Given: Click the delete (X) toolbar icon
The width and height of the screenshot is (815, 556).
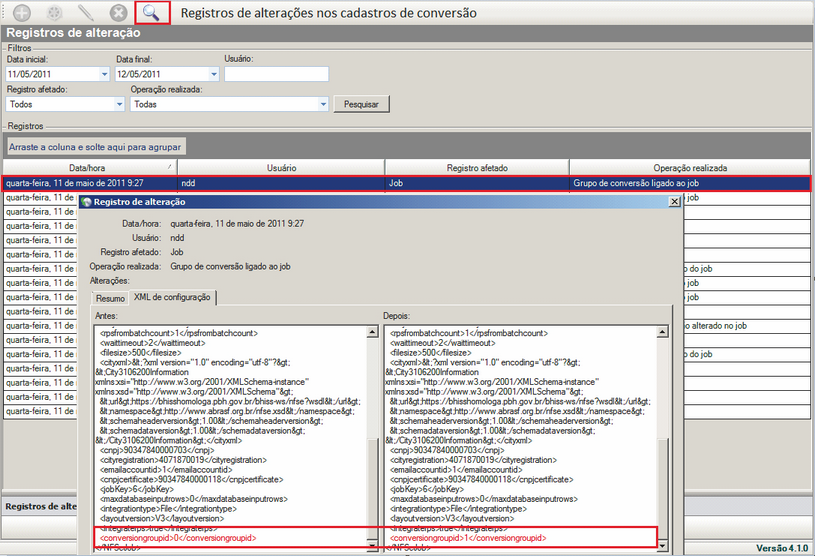Looking at the screenshot, I should (x=118, y=12).
